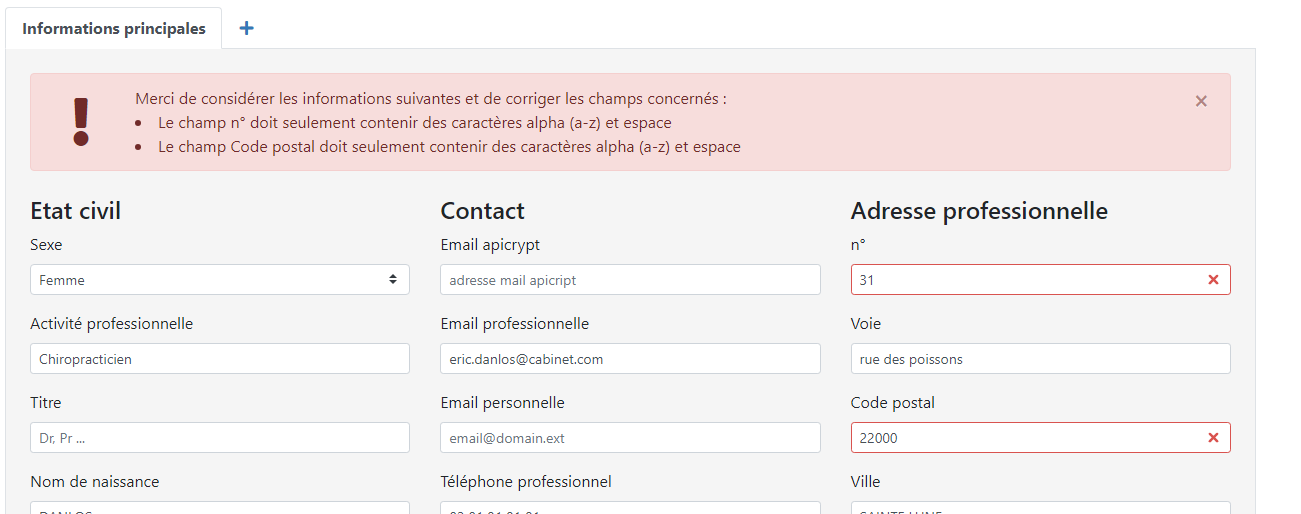Click the Etat civil section heading

click(x=76, y=211)
